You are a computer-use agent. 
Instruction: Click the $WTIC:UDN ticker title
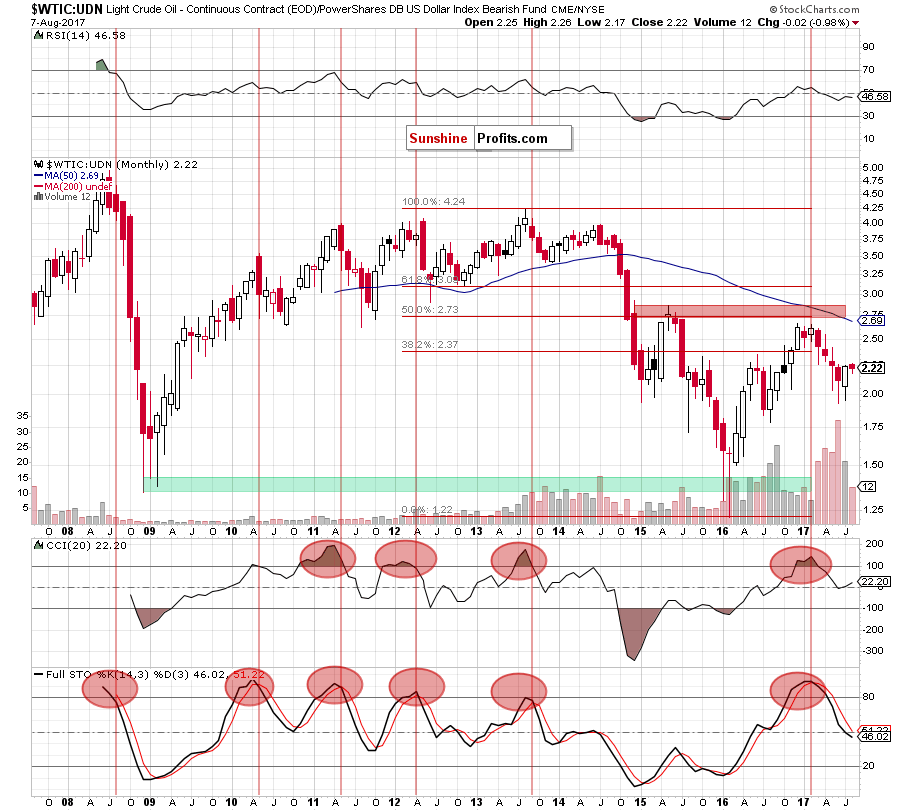67,9
